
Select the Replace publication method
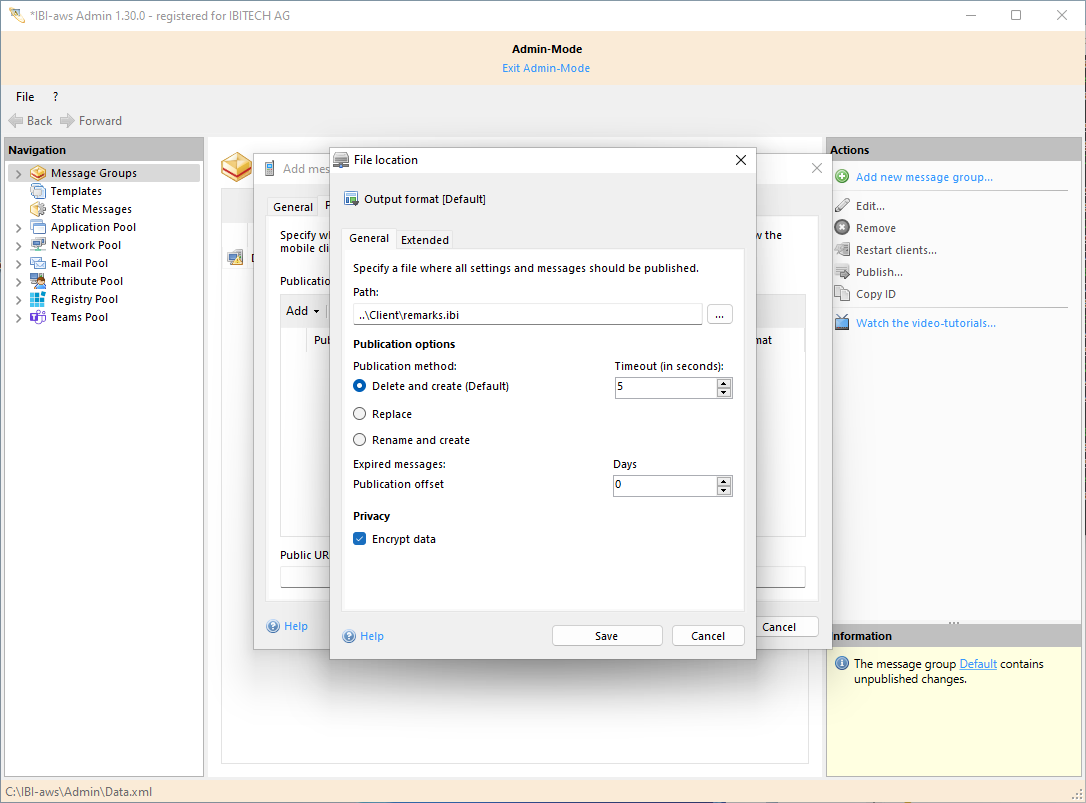[x=359, y=413]
